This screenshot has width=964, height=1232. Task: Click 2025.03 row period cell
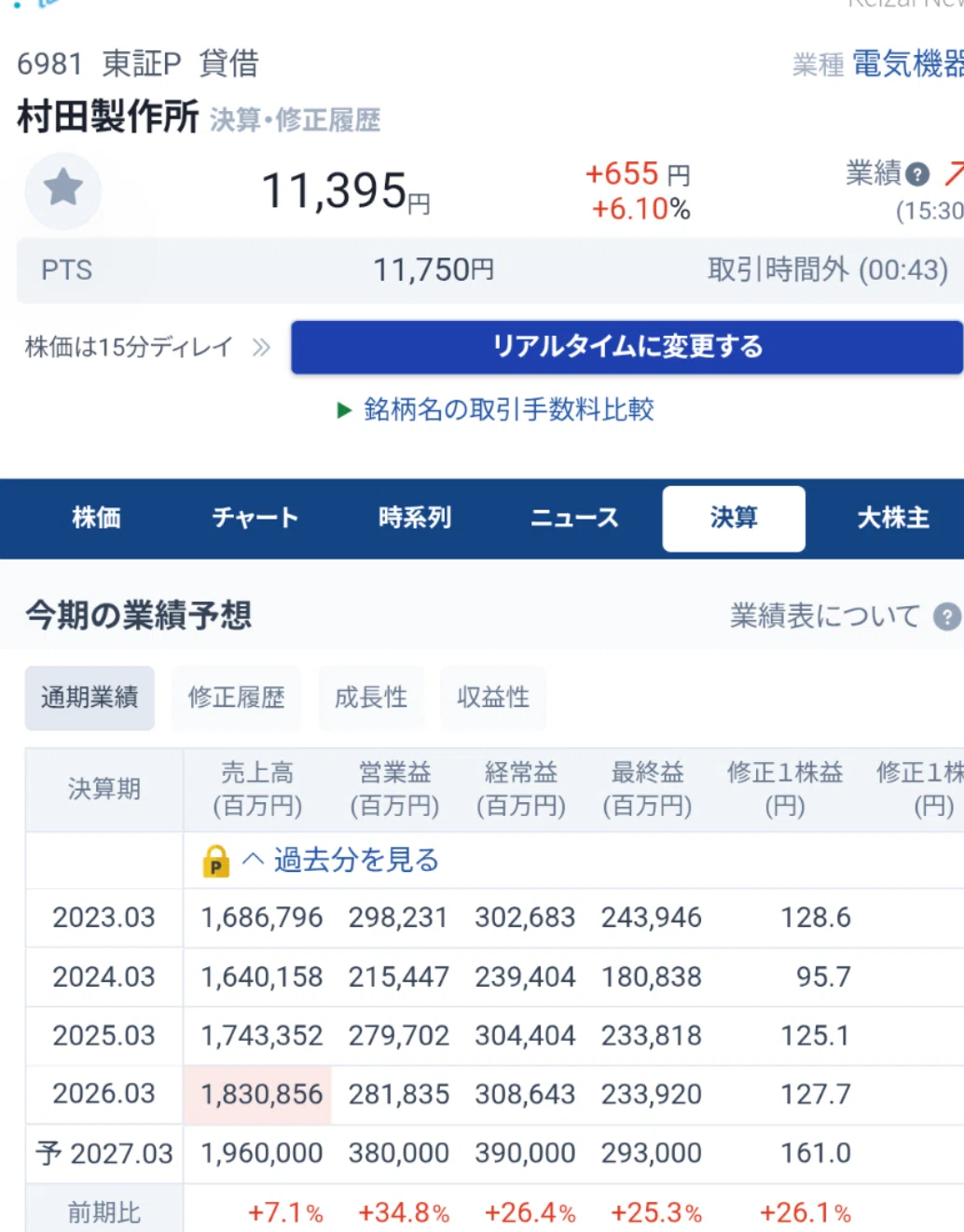tap(104, 1036)
